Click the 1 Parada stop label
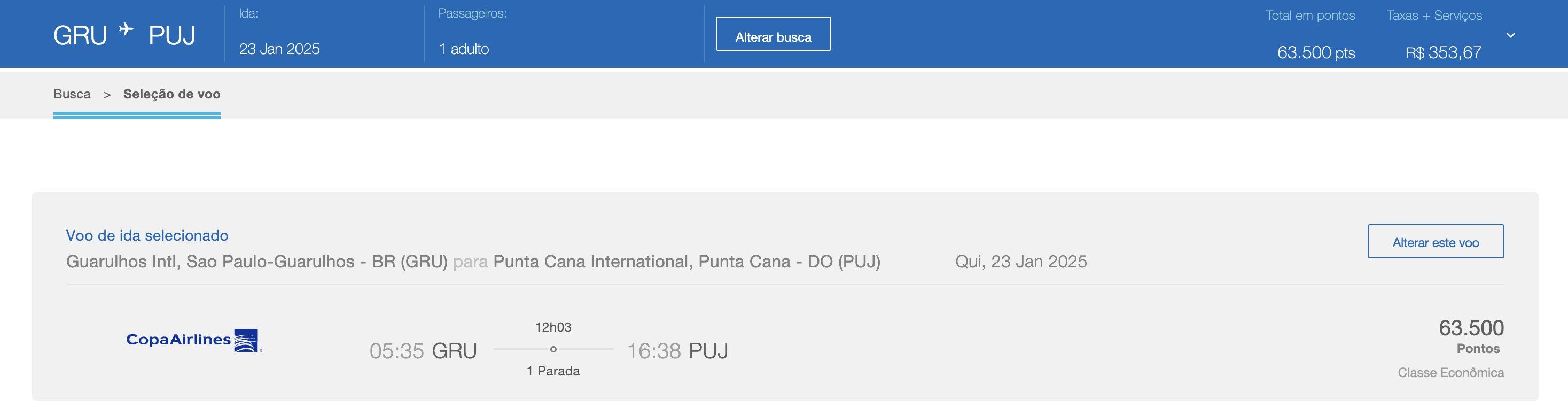The width and height of the screenshot is (1568, 414). tap(553, 371)
